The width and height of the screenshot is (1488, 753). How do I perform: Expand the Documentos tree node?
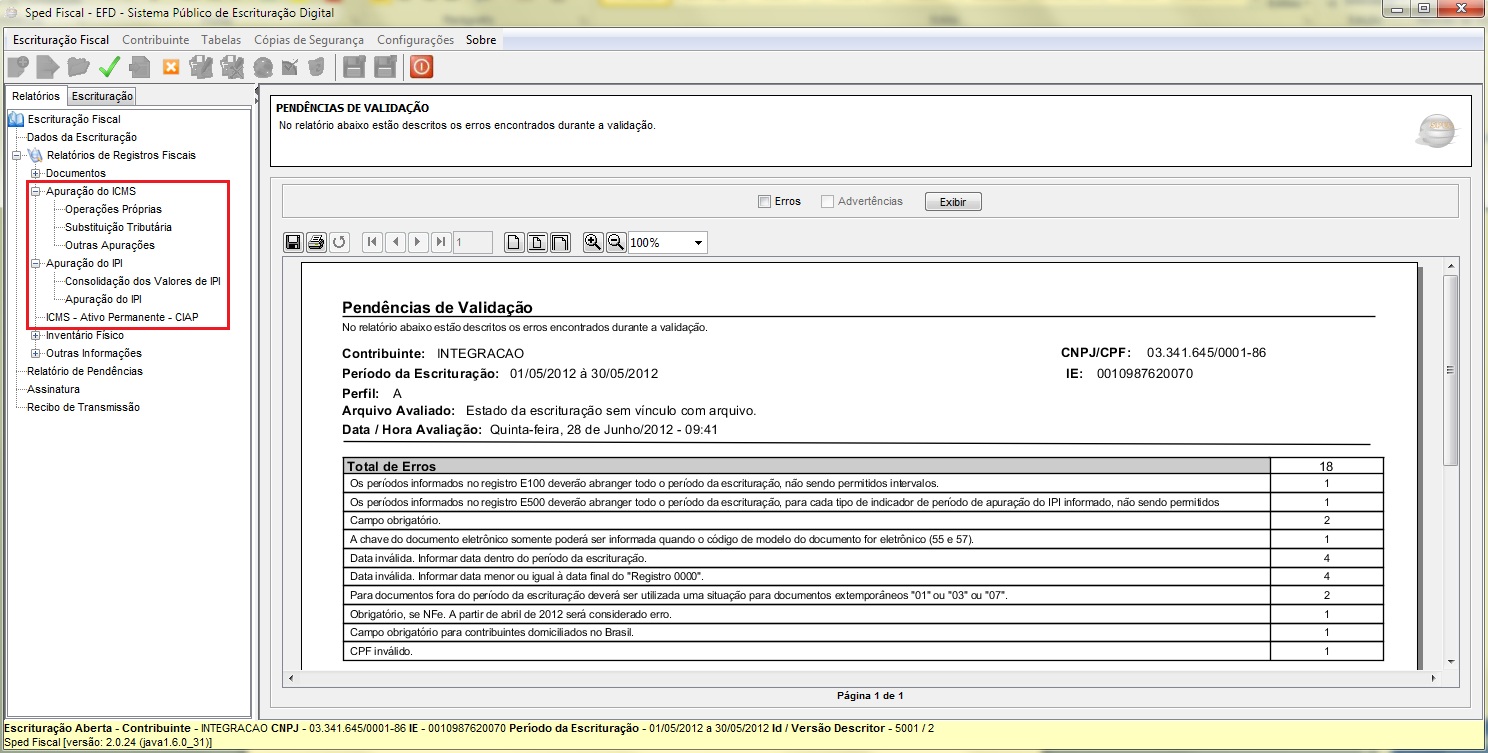pyautogui.click(x=36, y=174)
